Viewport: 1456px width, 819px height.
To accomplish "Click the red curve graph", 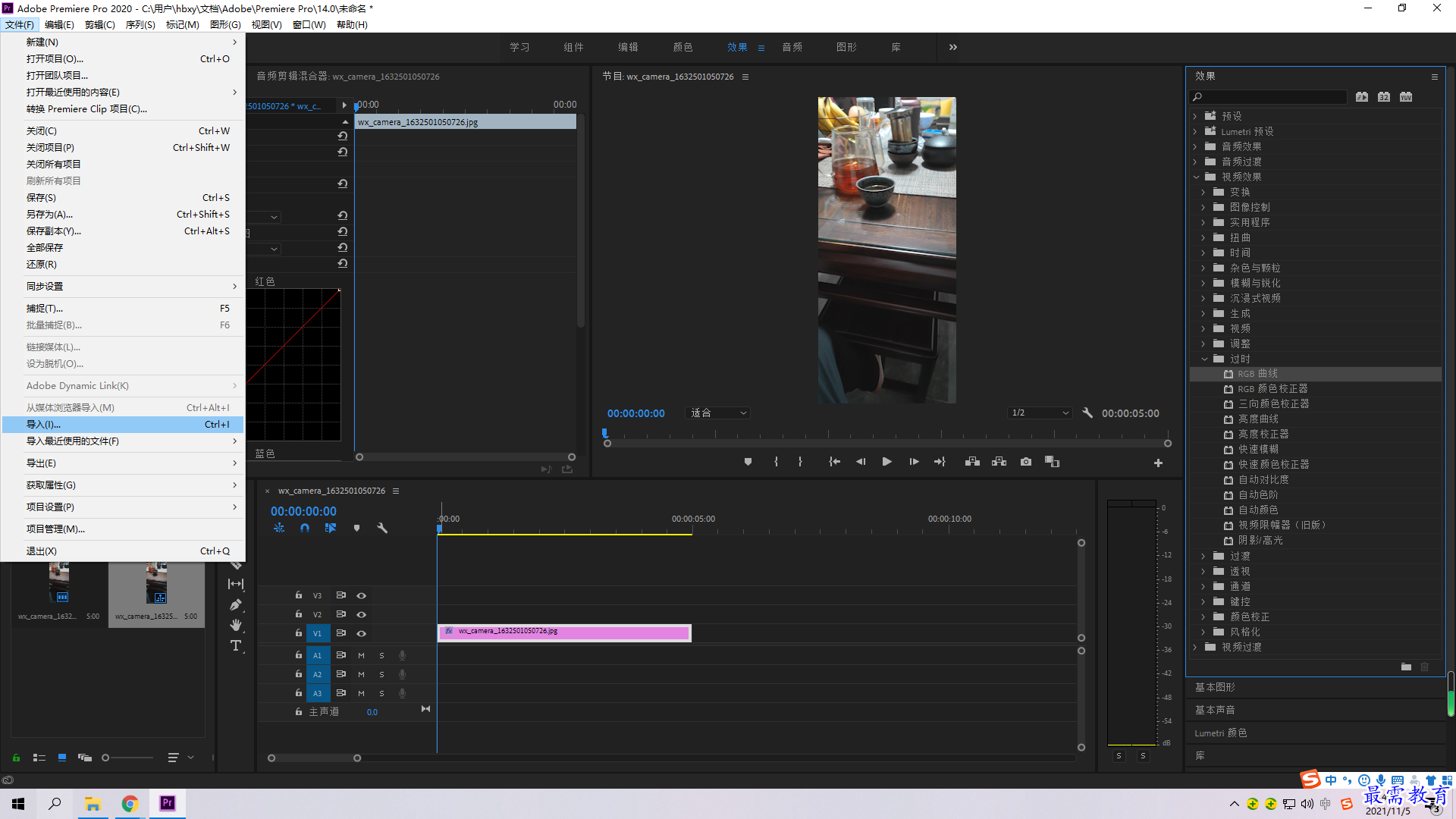I will tap(293, 364).
